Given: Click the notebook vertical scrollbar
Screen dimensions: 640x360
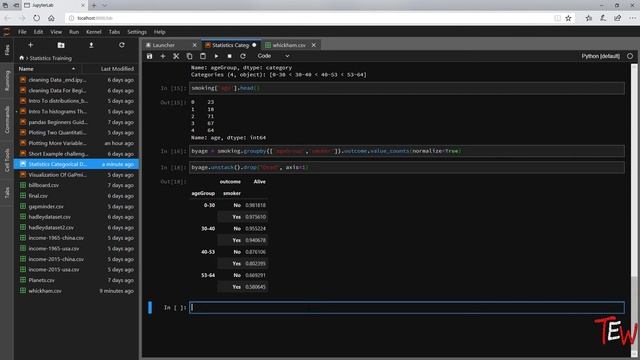Looking at the screenshot, I should [634, 211].
